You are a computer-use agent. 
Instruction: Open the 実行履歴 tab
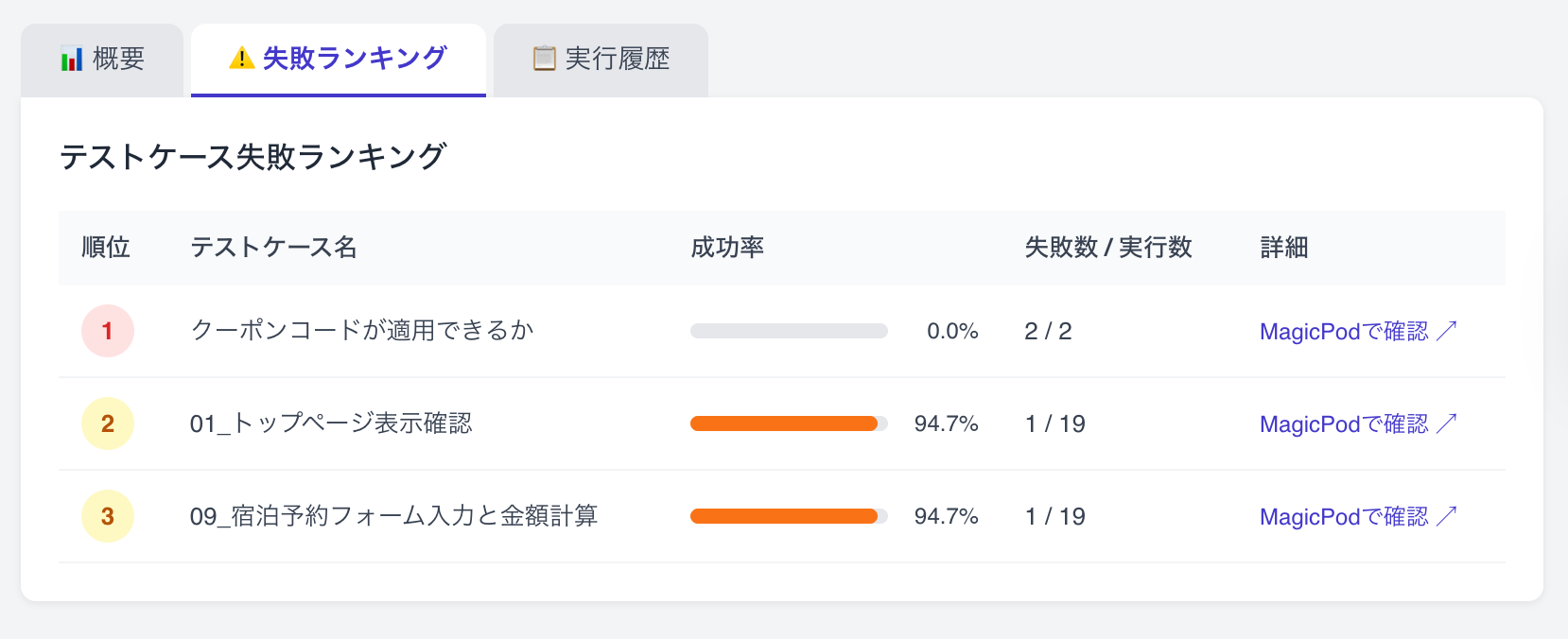pos(601,60)
